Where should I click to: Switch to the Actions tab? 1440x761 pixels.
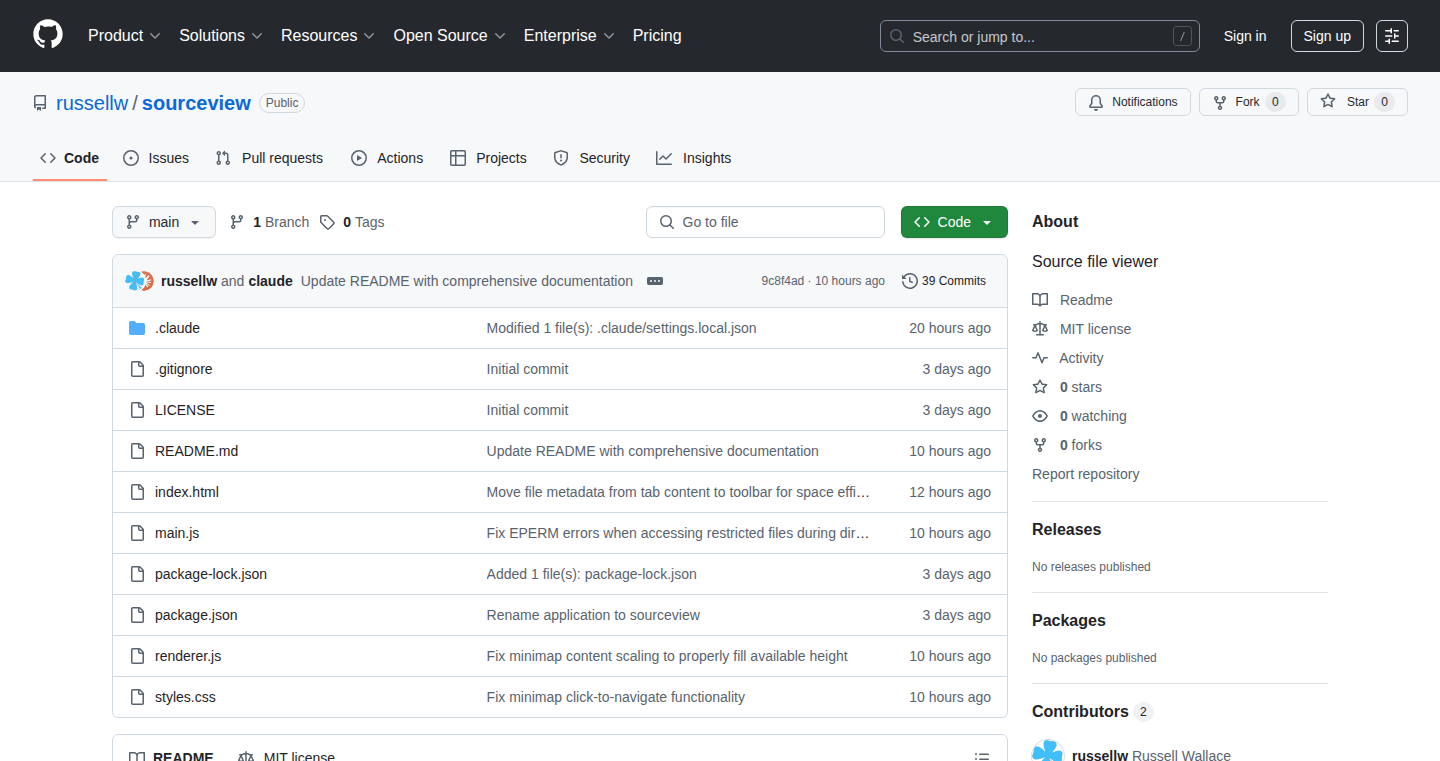click(387, 158)
